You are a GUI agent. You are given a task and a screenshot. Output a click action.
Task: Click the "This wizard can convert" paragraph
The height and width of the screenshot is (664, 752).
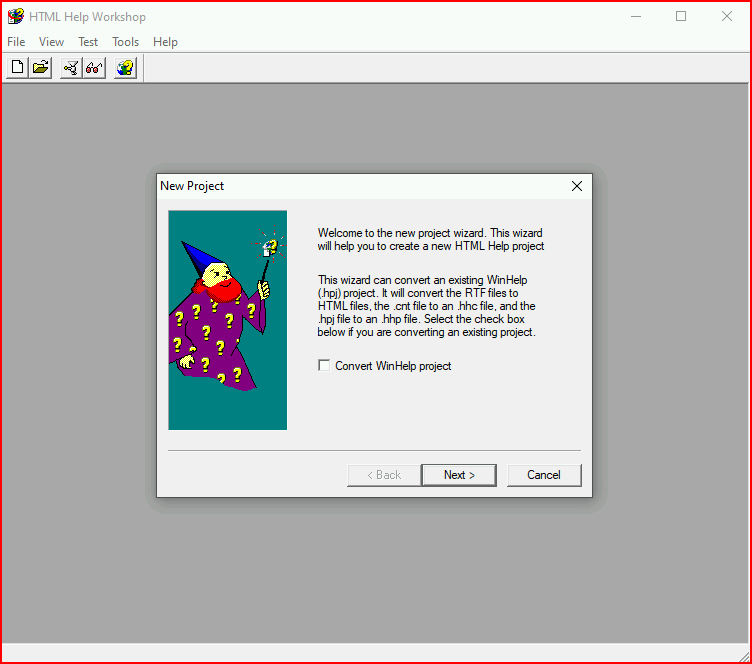click(x=426, y=306)
